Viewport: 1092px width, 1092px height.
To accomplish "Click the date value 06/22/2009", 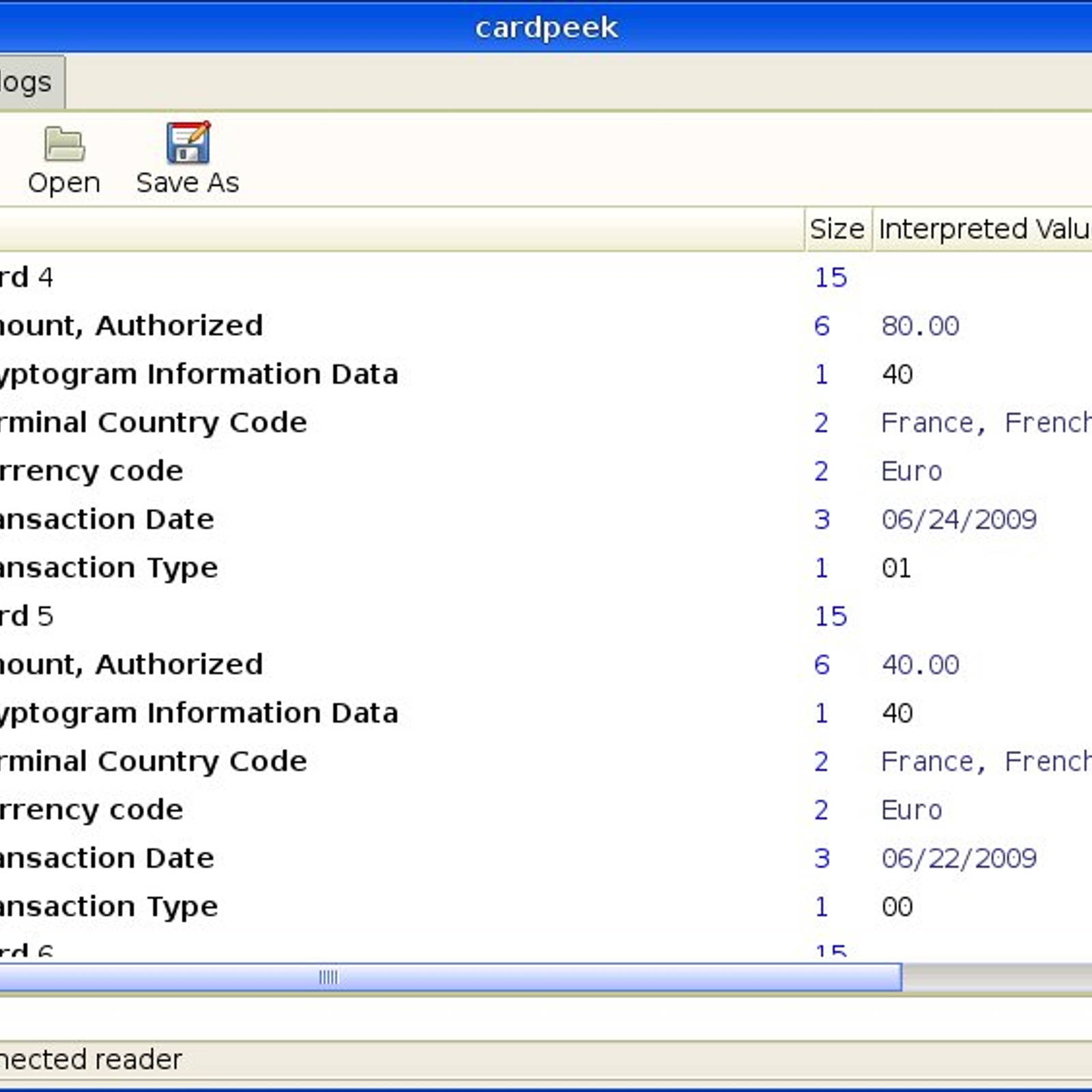I will [x=959, y=859].
